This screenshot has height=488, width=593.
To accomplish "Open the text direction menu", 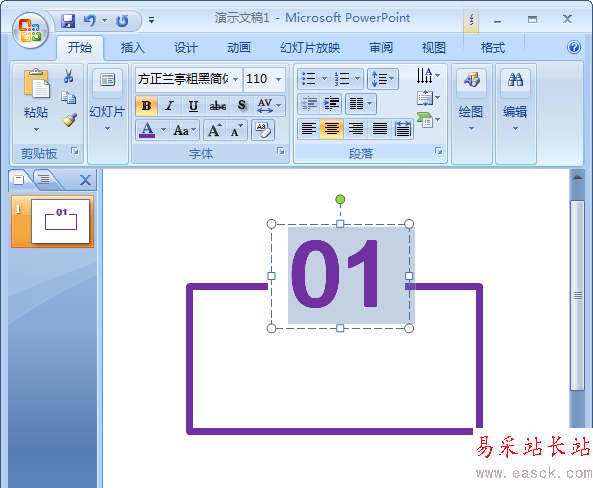I will [428, 76].
